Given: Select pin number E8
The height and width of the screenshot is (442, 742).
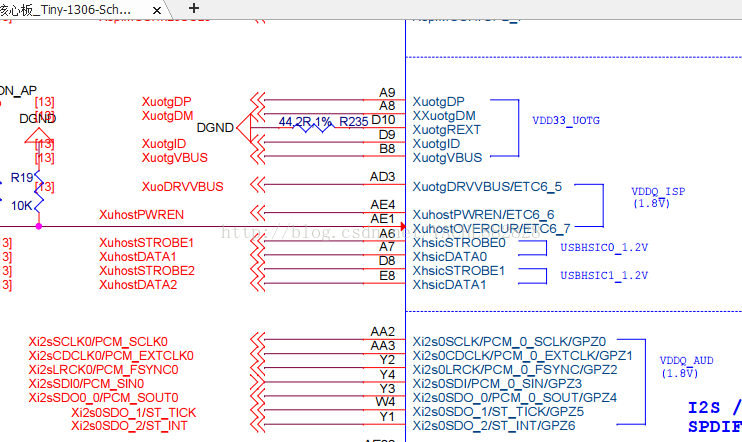Looking at the screenshot, I should click(x=387, y=275).
